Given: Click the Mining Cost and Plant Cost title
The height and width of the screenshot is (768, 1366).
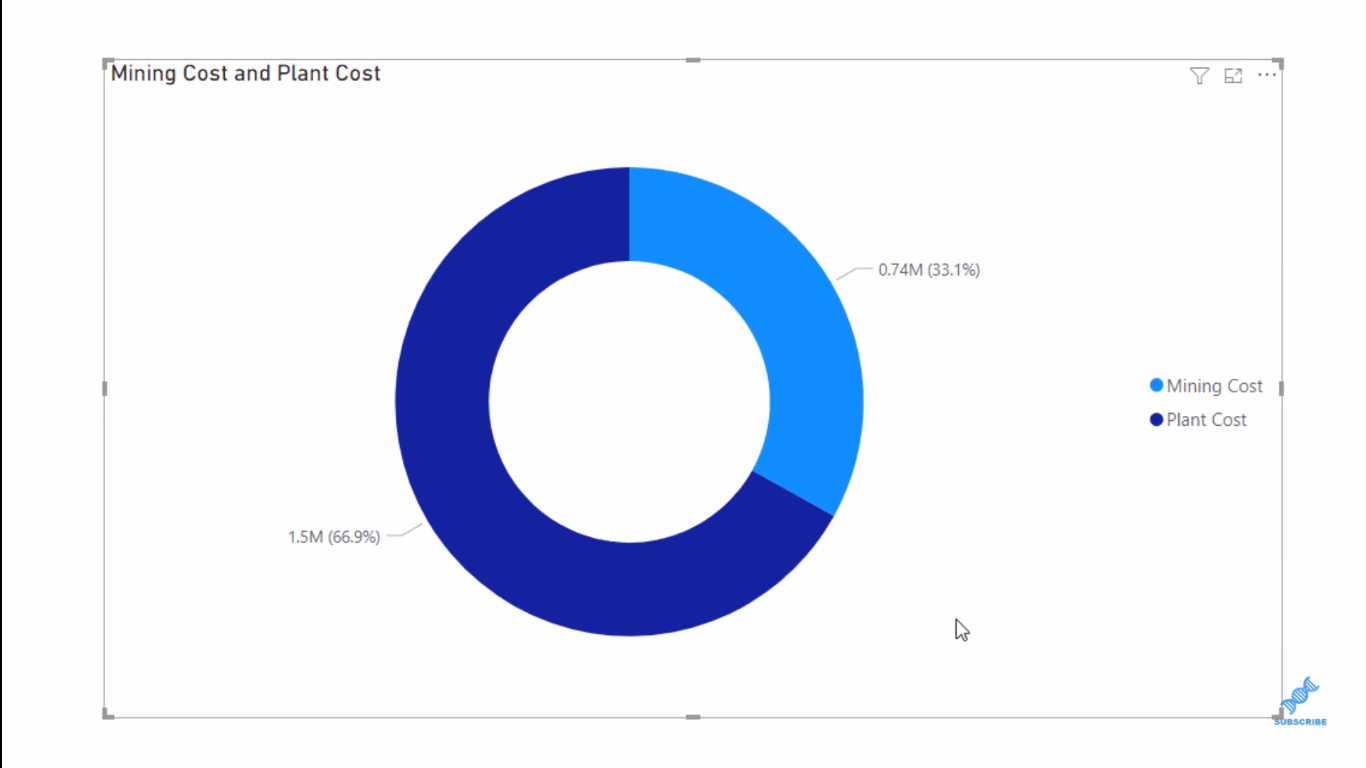Looking at the screenshot, I should pos(246,73).
